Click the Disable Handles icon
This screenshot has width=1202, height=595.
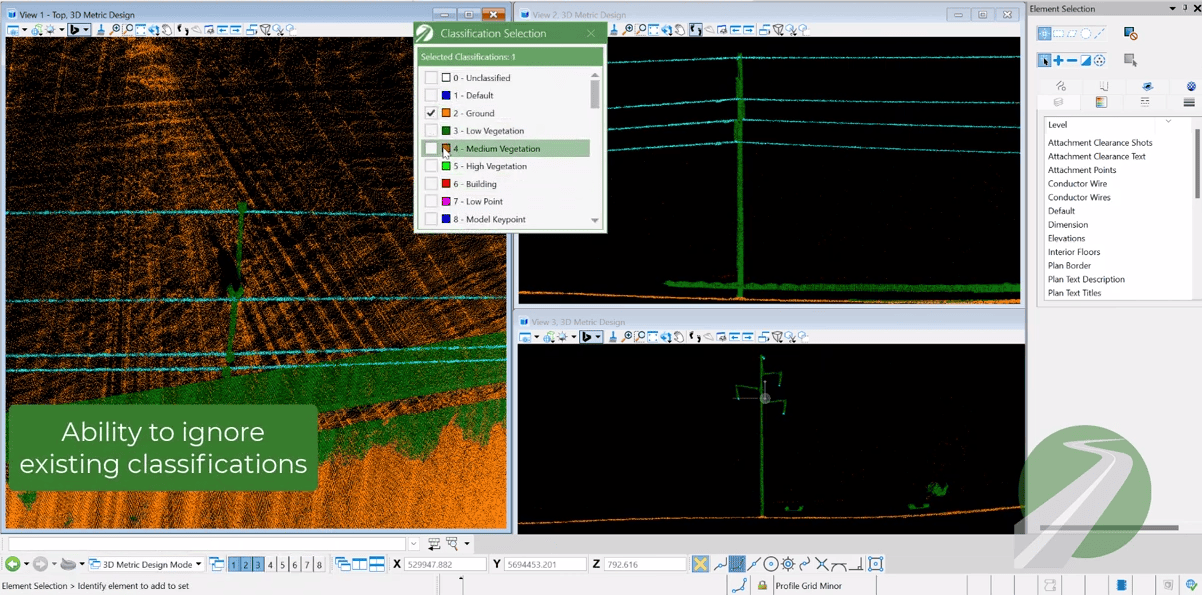[x=1130, y=34]
